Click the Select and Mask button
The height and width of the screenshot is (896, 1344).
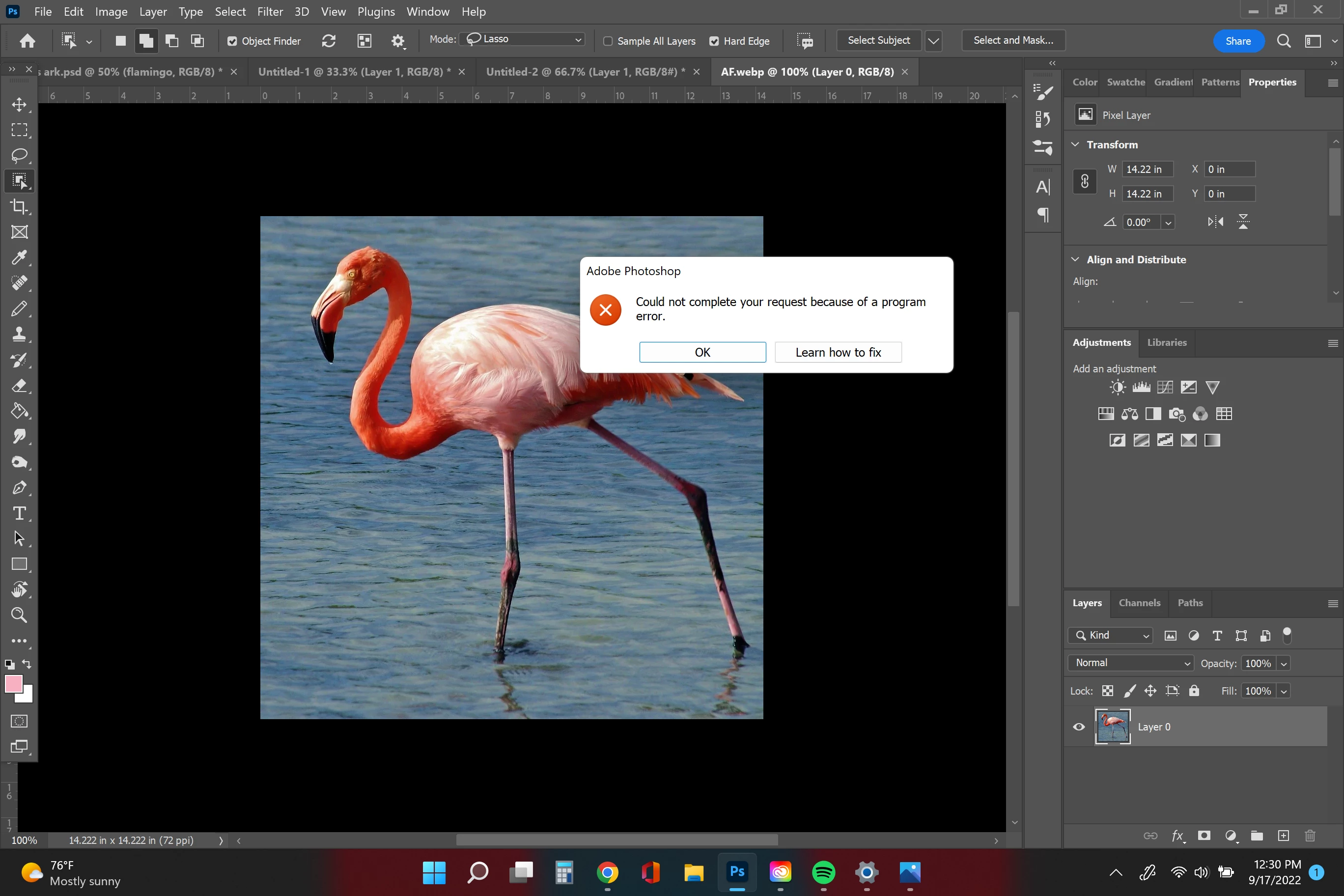tap(1013, 41)
